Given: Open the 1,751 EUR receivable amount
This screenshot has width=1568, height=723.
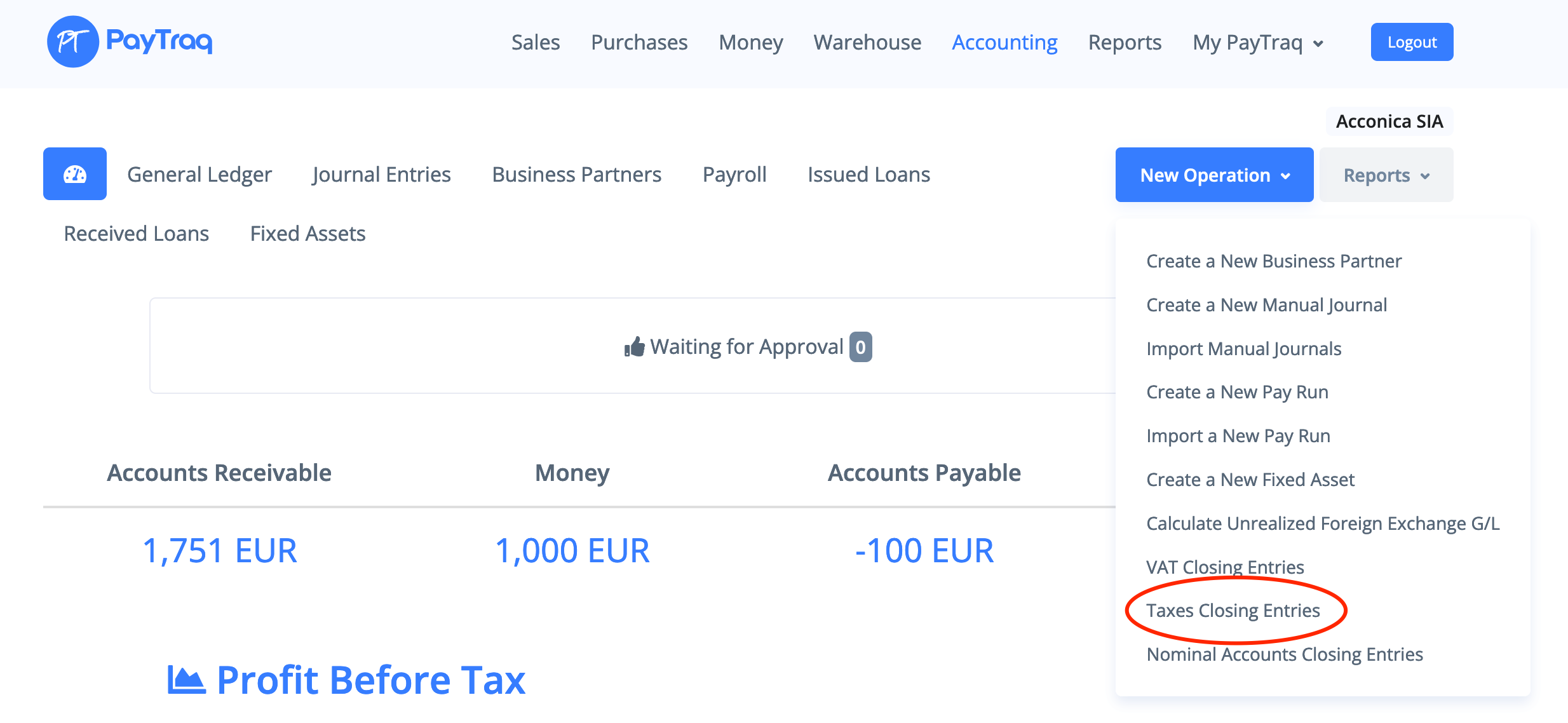Looking at the screenshot, I should tap(219, 550).
